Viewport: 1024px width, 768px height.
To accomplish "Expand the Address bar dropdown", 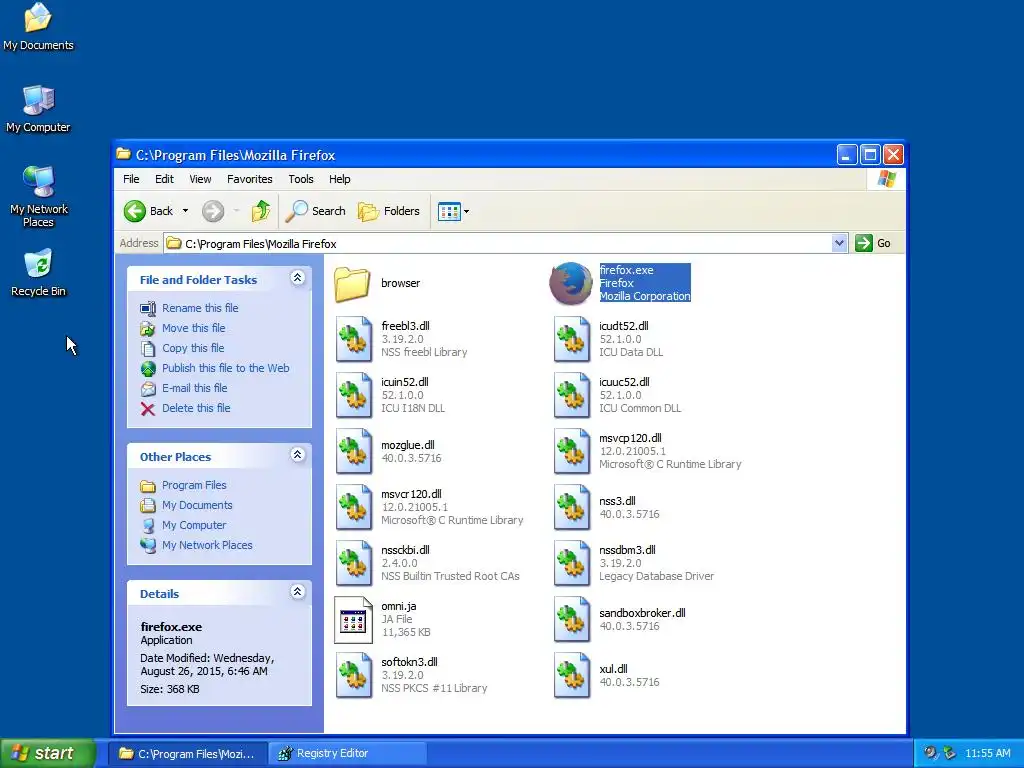I will [x=839, y=244].
